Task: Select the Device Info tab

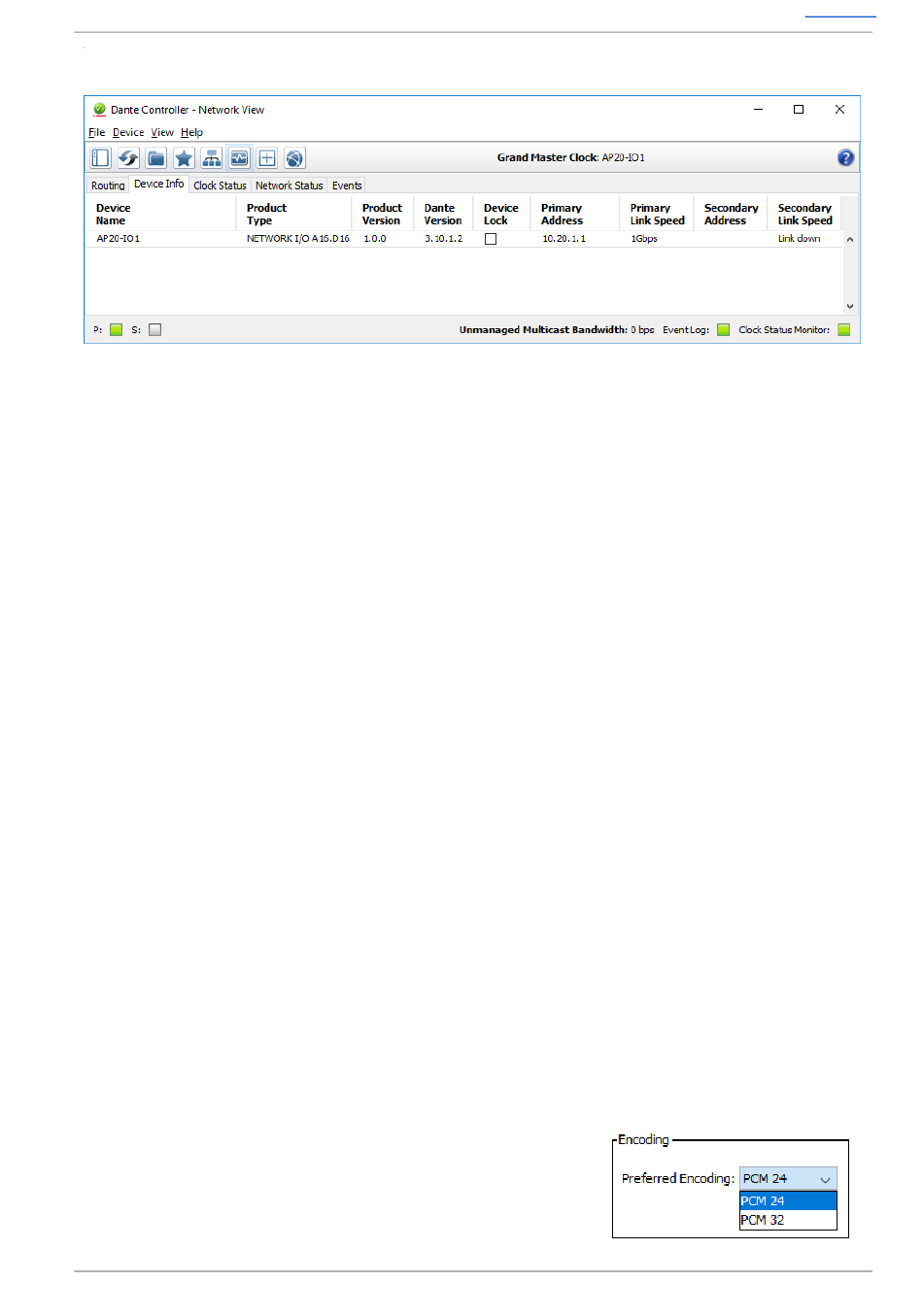Action: (158, 184)
